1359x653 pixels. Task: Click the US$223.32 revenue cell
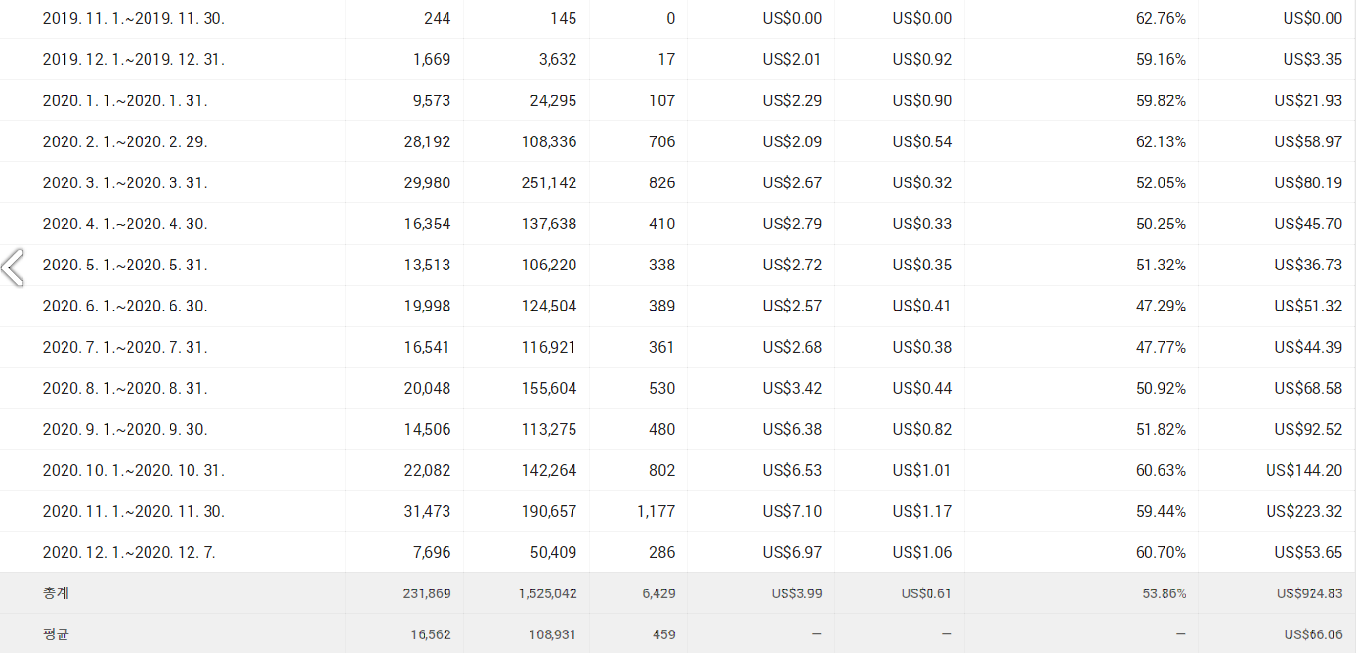(x=1304, y=511)
